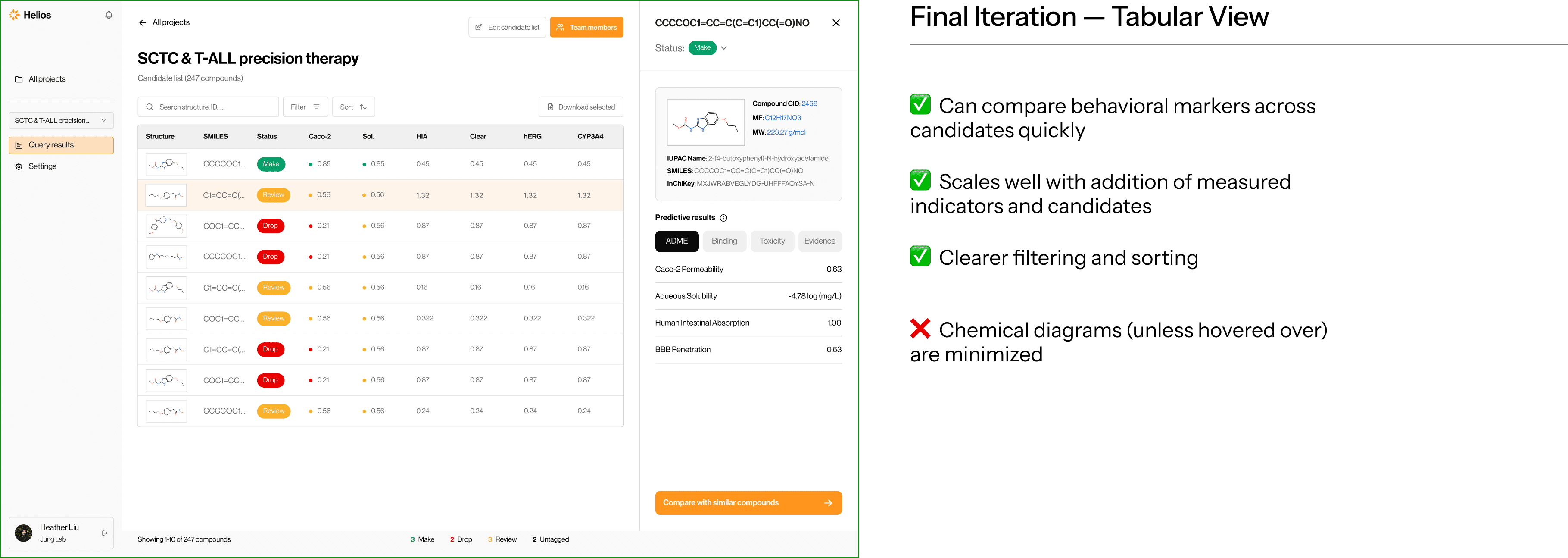Click Compare with similar compounds button
Viewport: 1568px width, 558px height.
(748, 502)
